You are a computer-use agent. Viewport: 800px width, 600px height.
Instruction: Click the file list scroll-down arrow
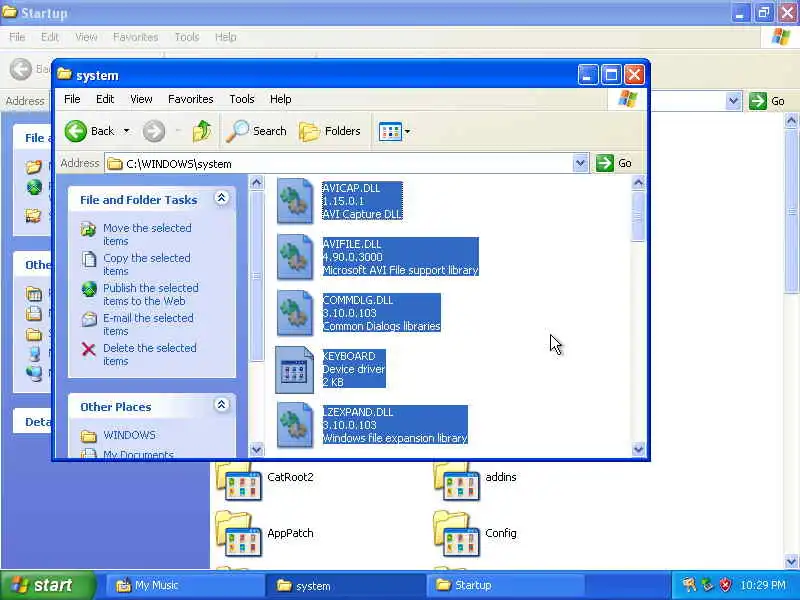[638, 449]
